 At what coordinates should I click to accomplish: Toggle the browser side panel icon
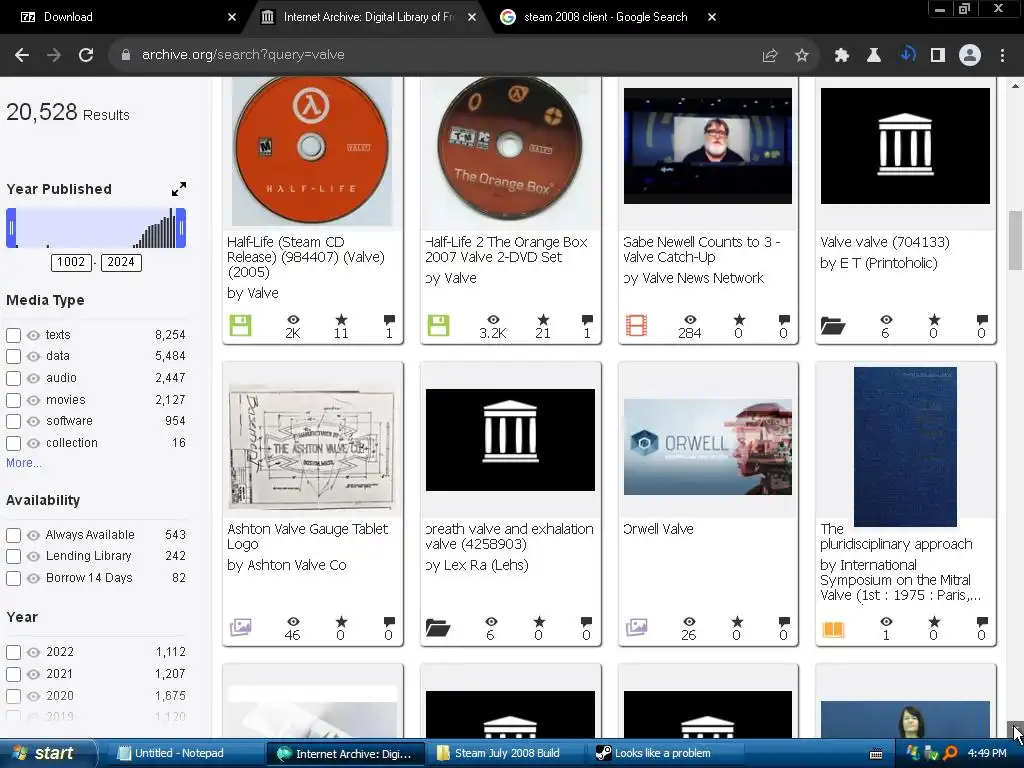tap(938, 56)
